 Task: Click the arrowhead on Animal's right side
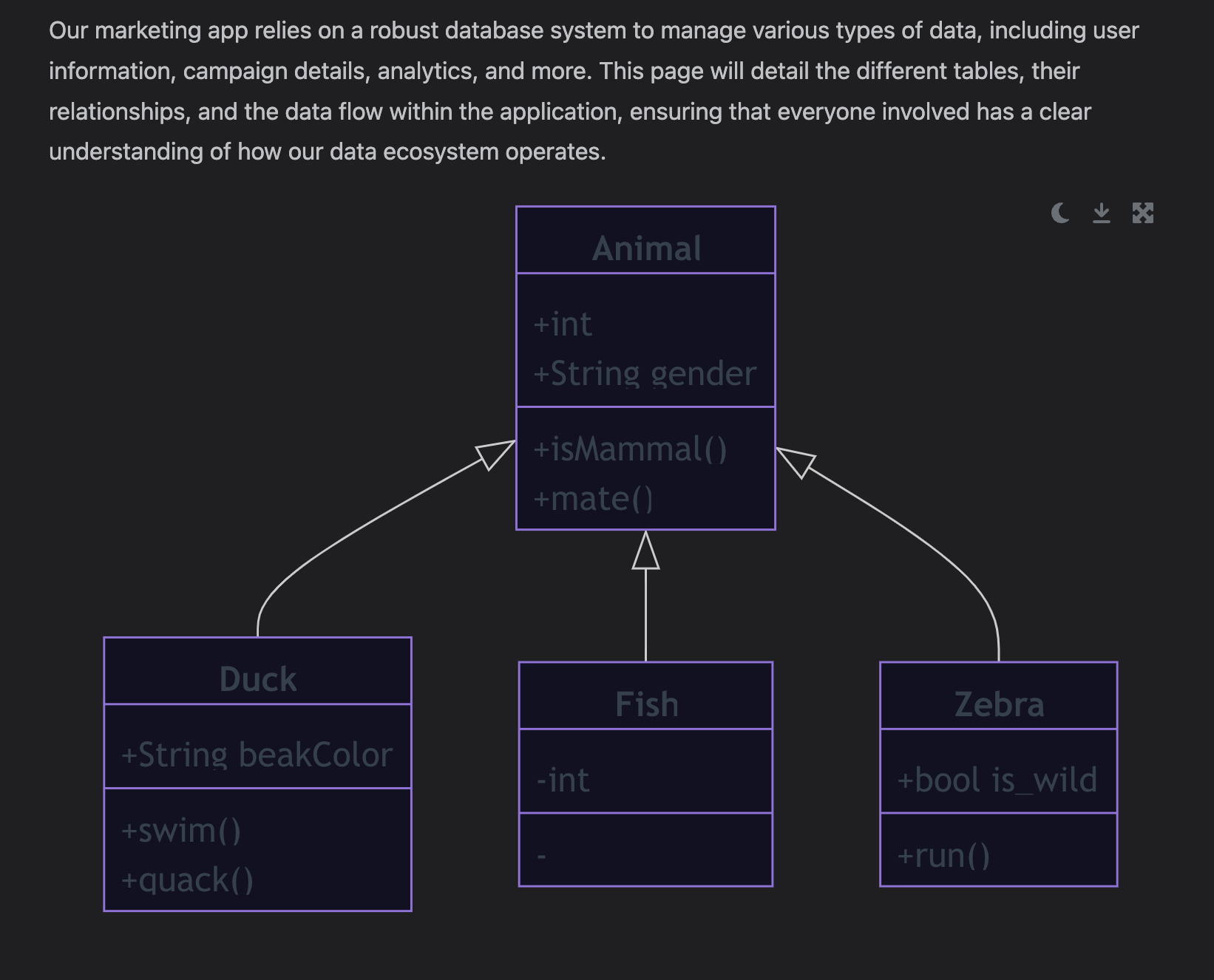pos(796,461)
